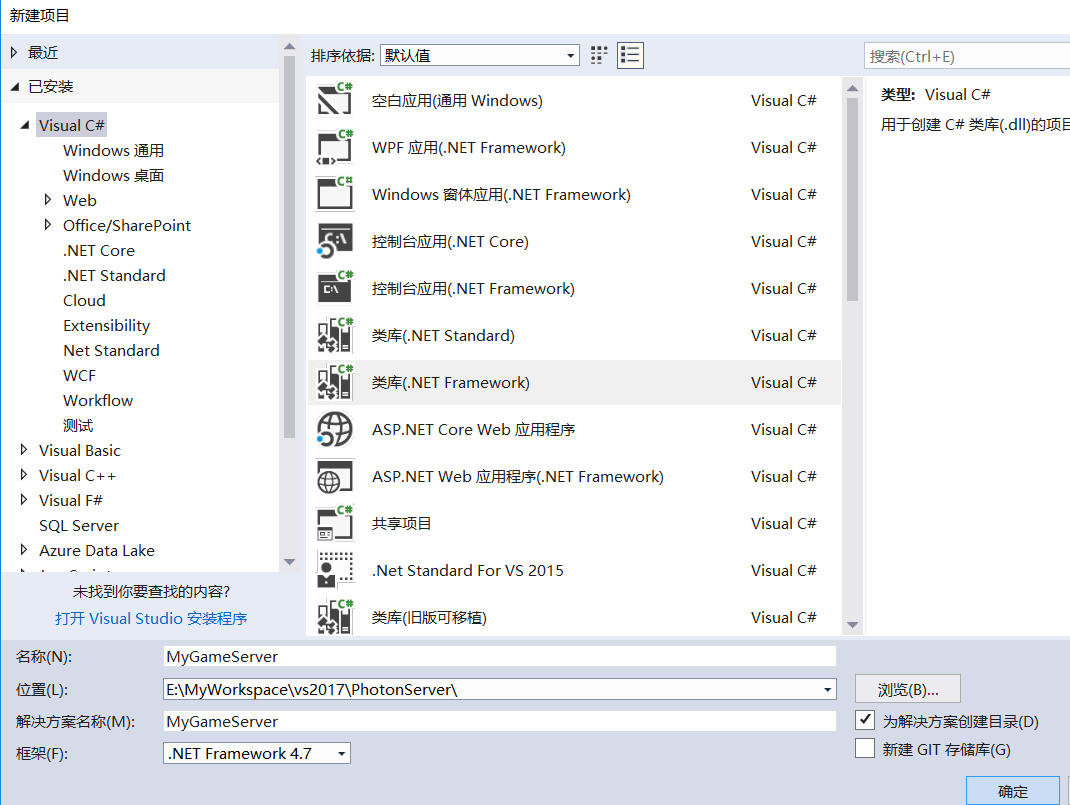
Task: Open the 框架 .NET Framework 4.7 dropdown
Action: 257,753
